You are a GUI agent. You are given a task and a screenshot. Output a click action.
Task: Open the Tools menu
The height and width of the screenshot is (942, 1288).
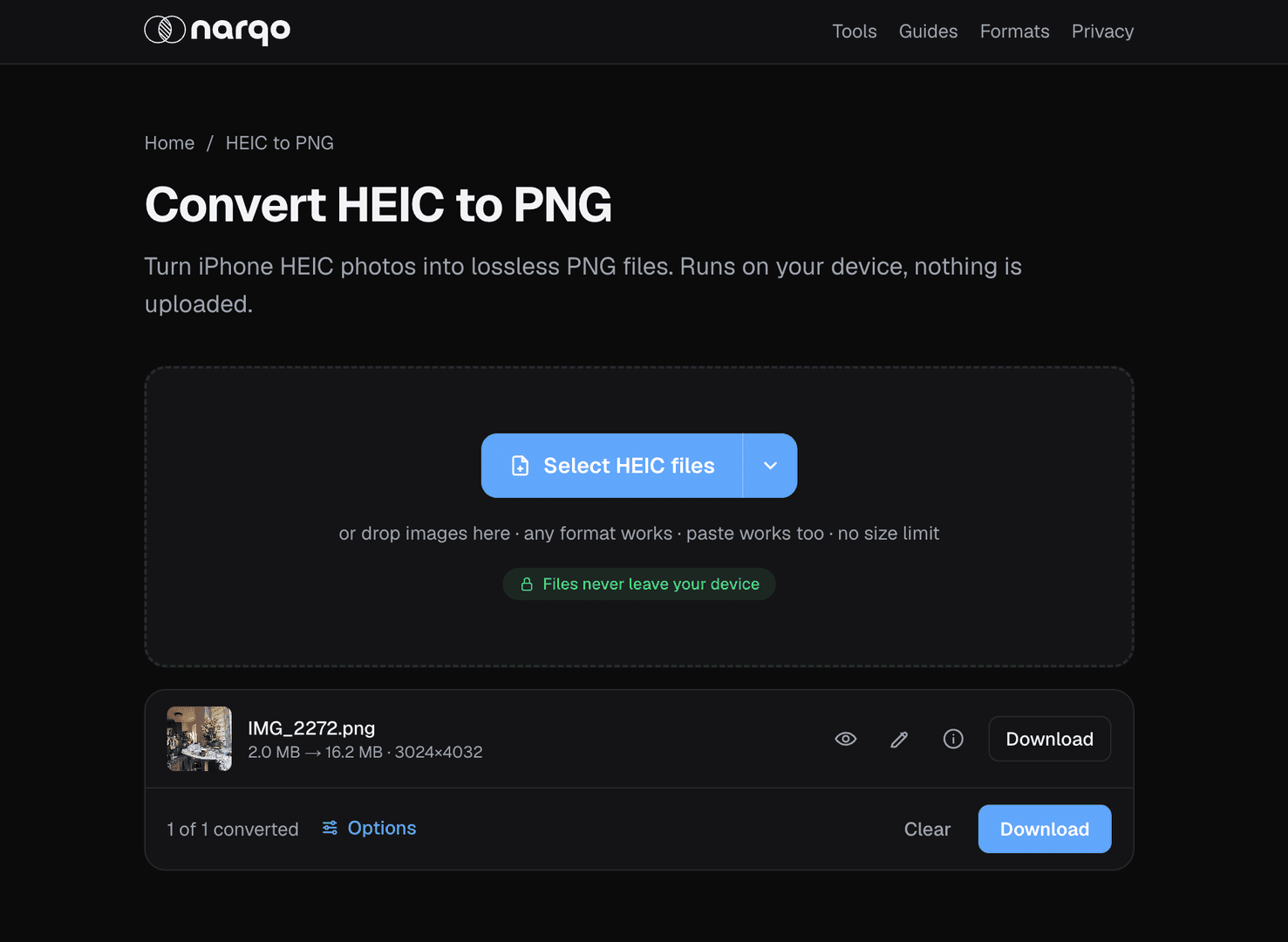click(854, 31)
